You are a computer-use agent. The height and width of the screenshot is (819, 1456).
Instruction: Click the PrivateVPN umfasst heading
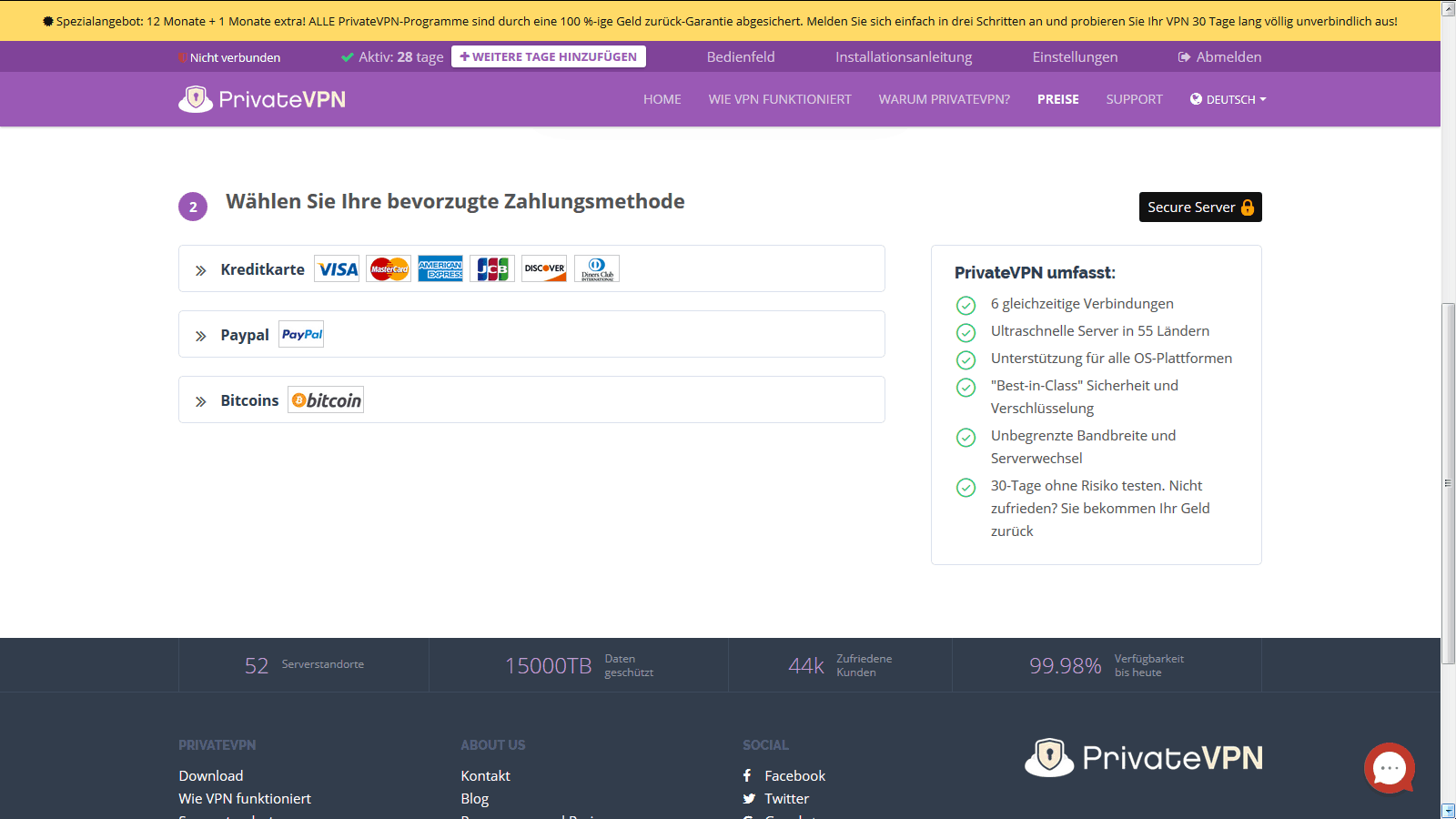coord(1035,272)
